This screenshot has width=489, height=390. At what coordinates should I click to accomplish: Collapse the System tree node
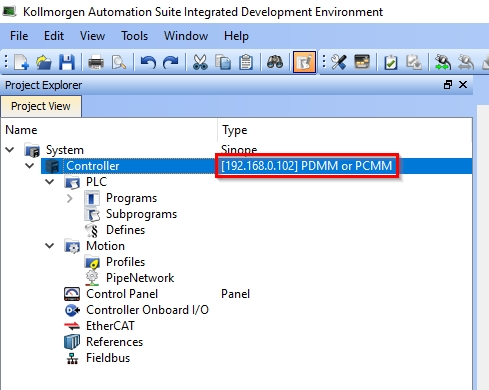click(10, 150)
